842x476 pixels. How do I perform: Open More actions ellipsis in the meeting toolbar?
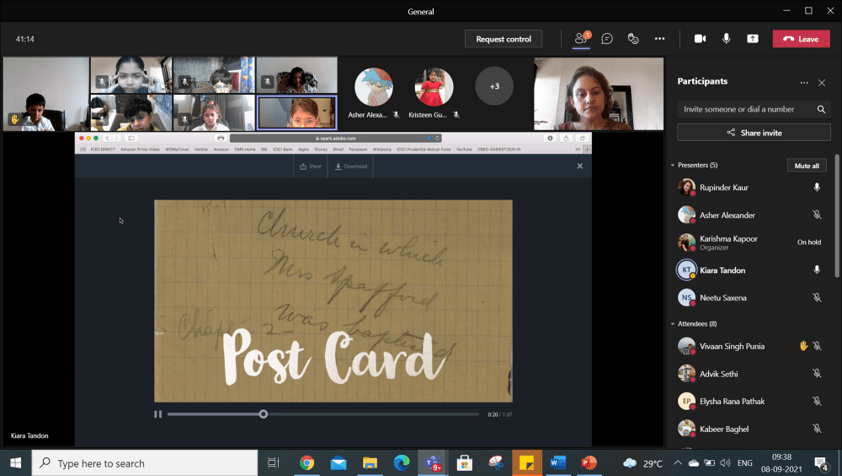coord(659,39)
